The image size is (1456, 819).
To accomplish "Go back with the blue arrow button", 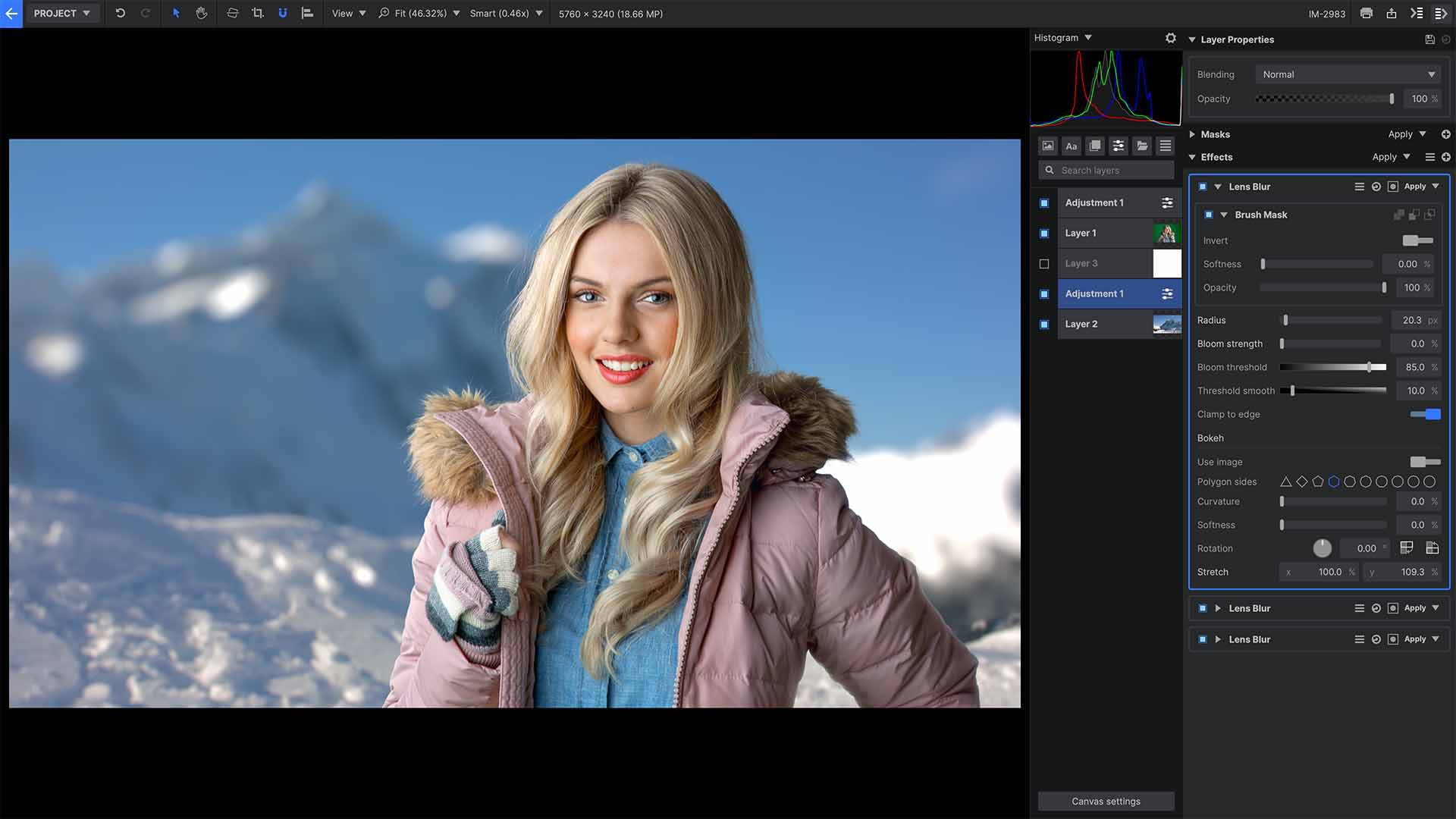I will click(11, 14).
